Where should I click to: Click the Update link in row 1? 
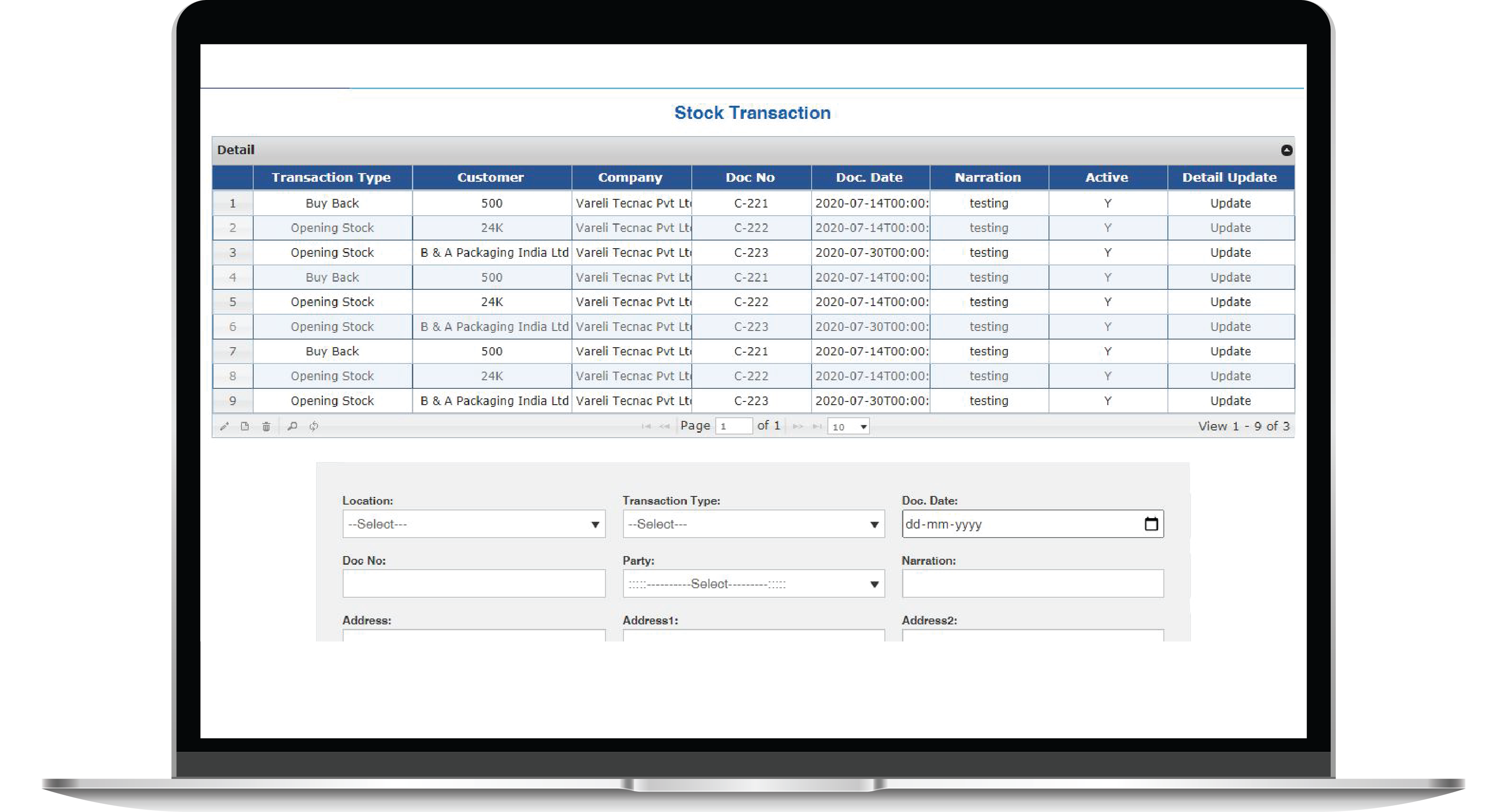[x=1230, y=203]
